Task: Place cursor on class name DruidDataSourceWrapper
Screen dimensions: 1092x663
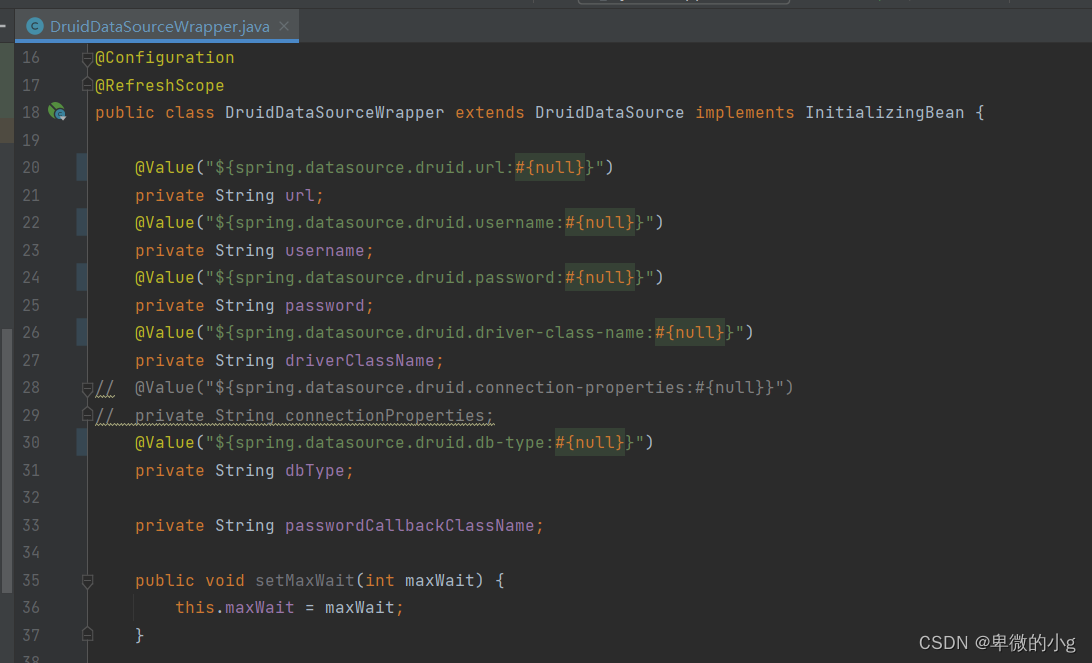Action: click(334, 113)
